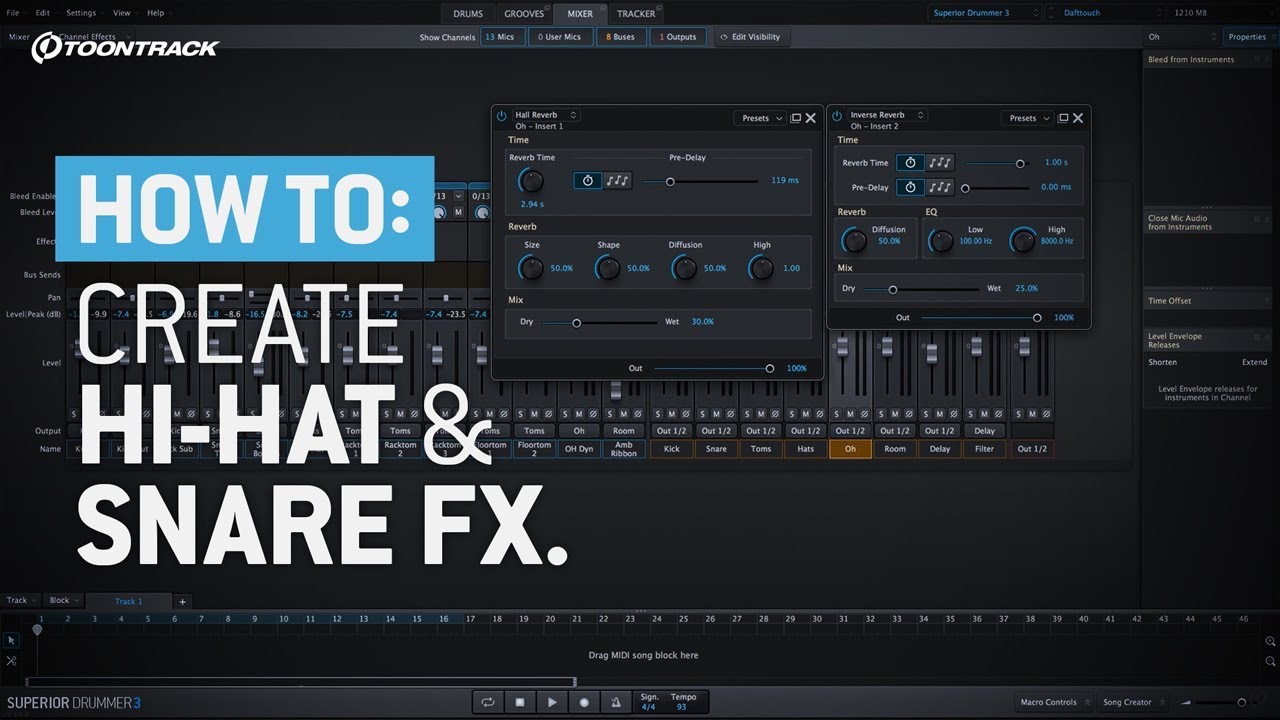Add a new track with plus icon

point(182,601)
